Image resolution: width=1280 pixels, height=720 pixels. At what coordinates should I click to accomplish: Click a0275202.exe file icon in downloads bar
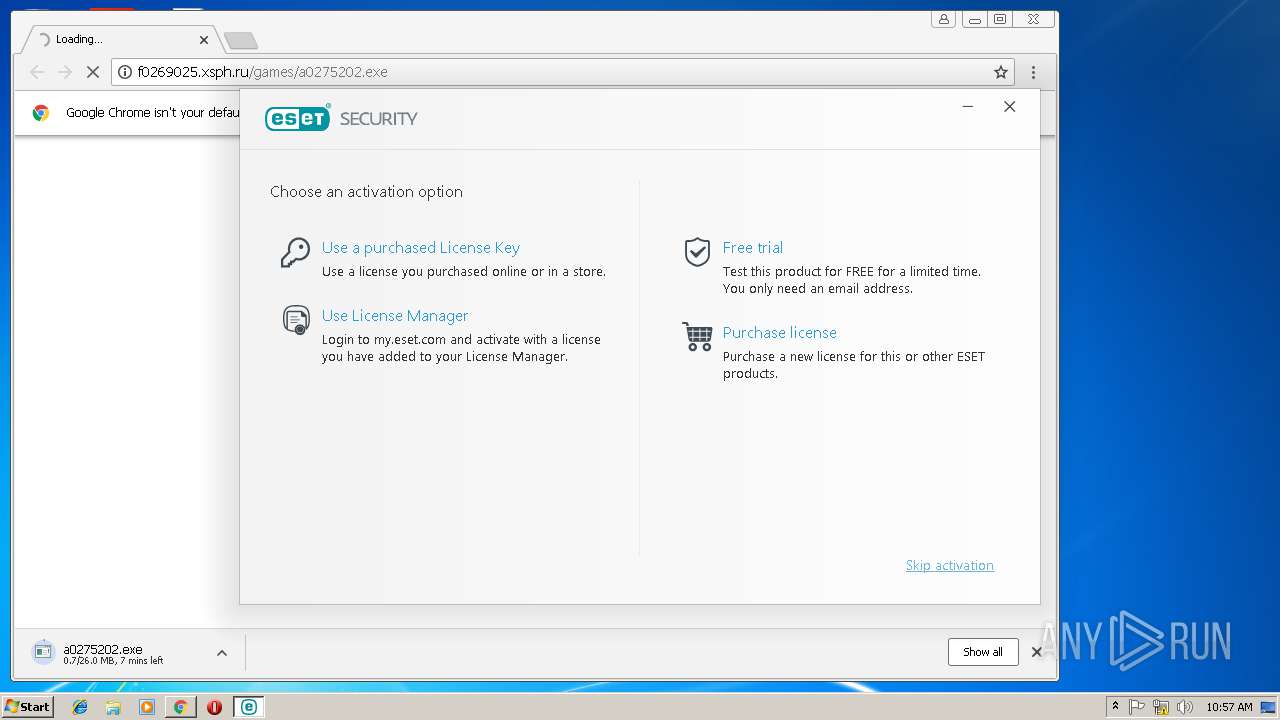(43, 652)
